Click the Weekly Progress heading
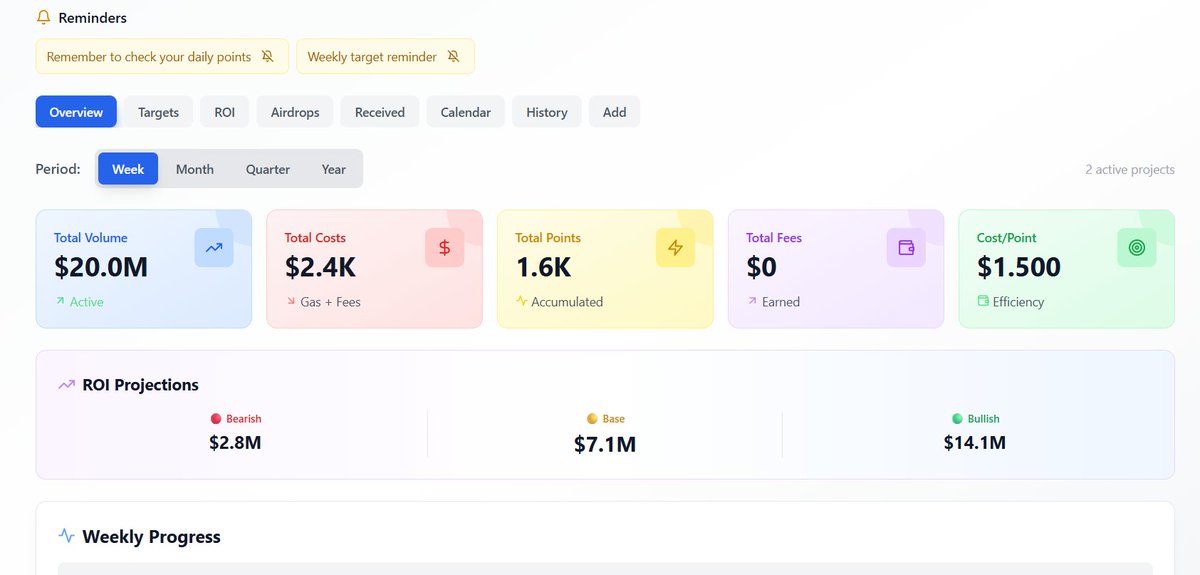This screenshot has width=1200, height=575. [x=151, y=537]
